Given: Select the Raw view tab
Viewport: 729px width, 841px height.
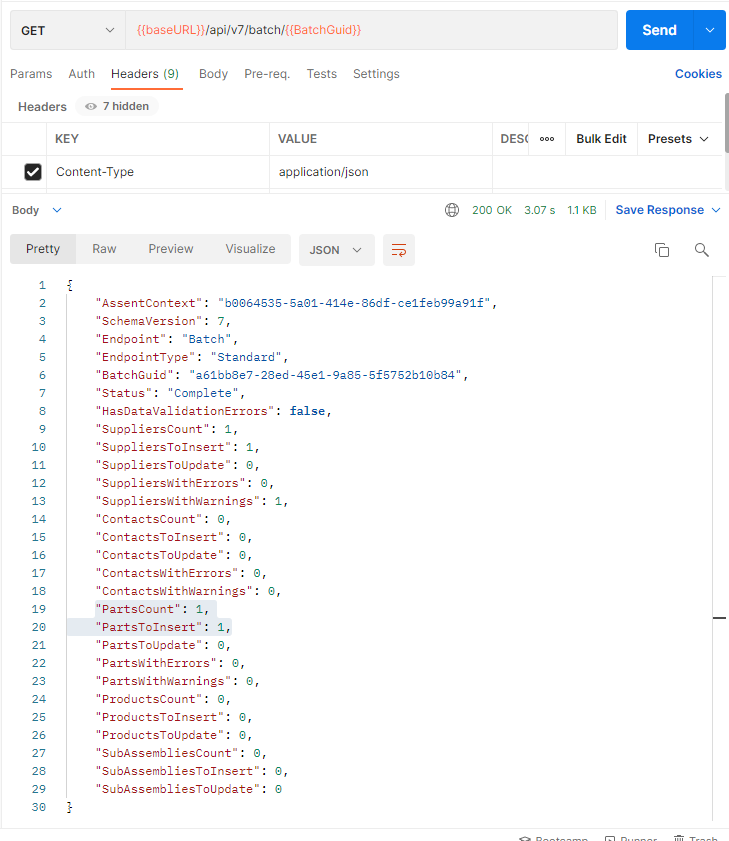Looking at the screenshot, I should (104, 249).
